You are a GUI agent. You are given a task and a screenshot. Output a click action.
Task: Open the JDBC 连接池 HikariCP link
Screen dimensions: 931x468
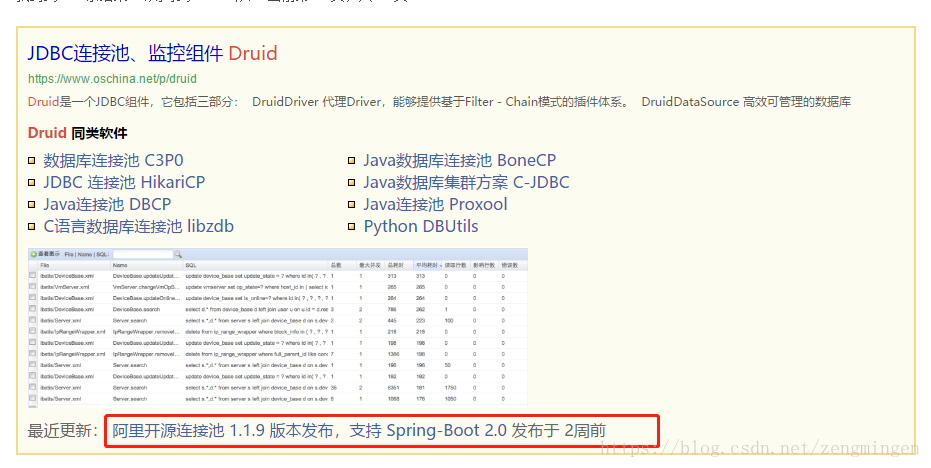coord(124,182)
